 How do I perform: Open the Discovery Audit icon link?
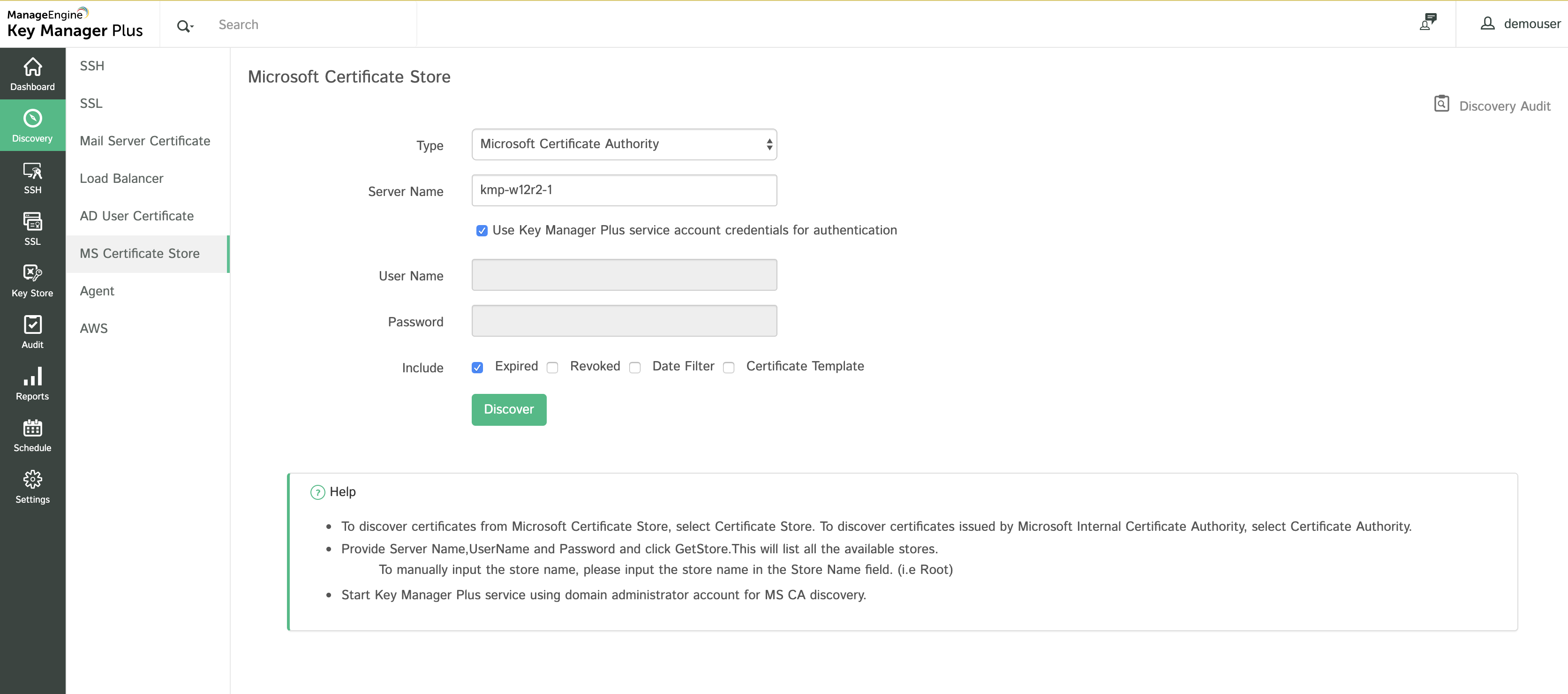(x=1441, y=104)
